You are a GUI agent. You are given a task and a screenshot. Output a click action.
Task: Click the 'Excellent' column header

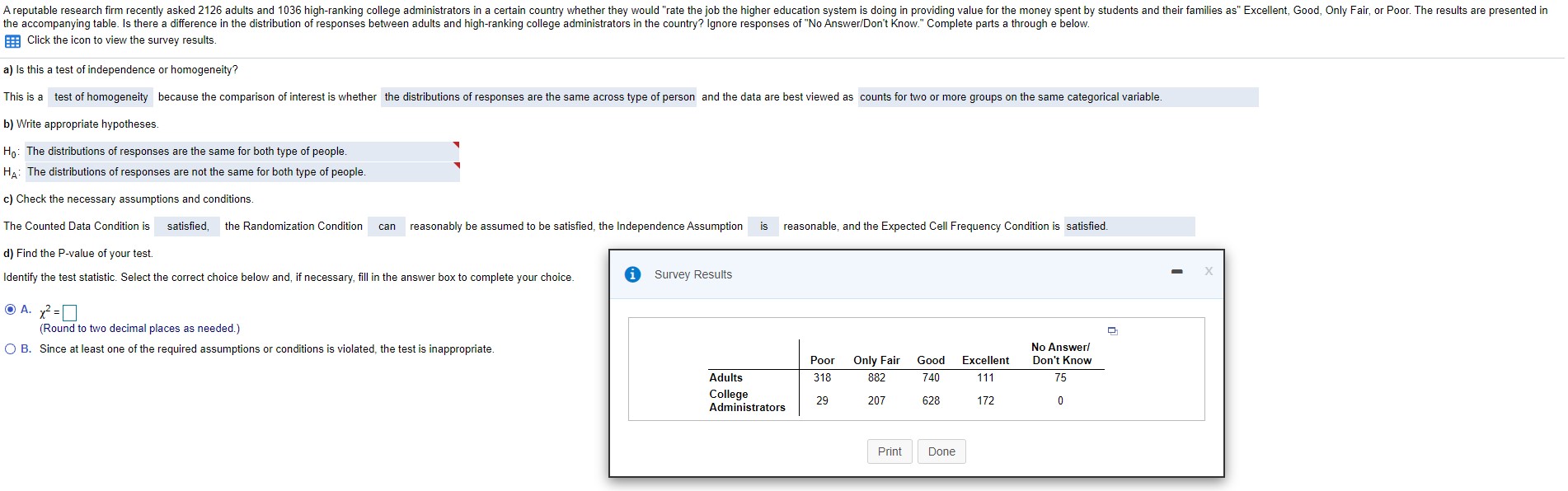click(985, 361)
